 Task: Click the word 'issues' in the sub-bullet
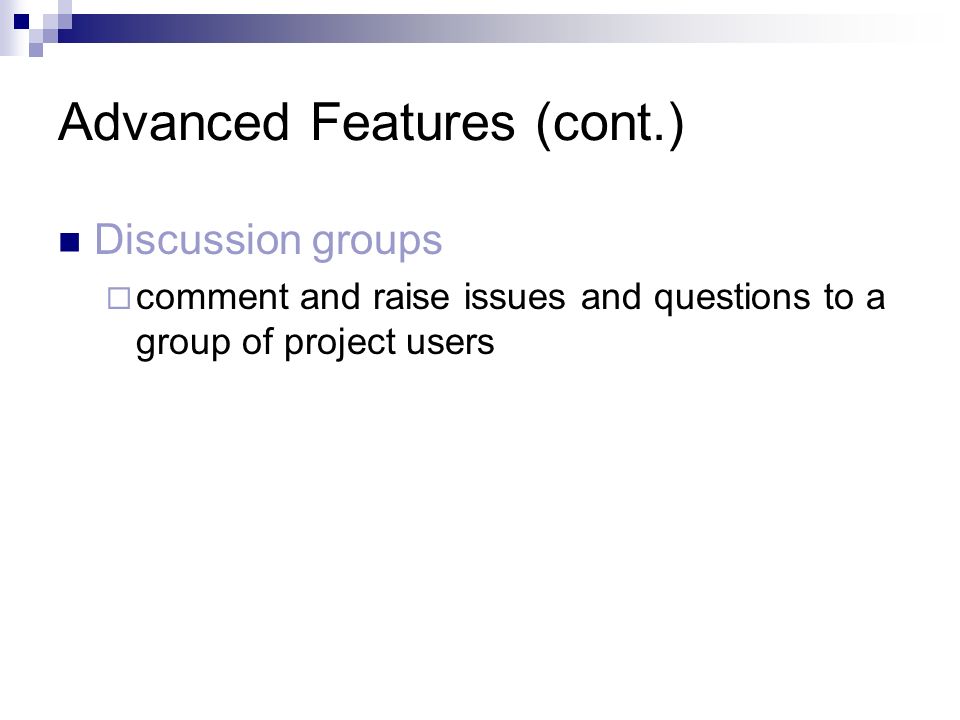(x=514, y=297)
